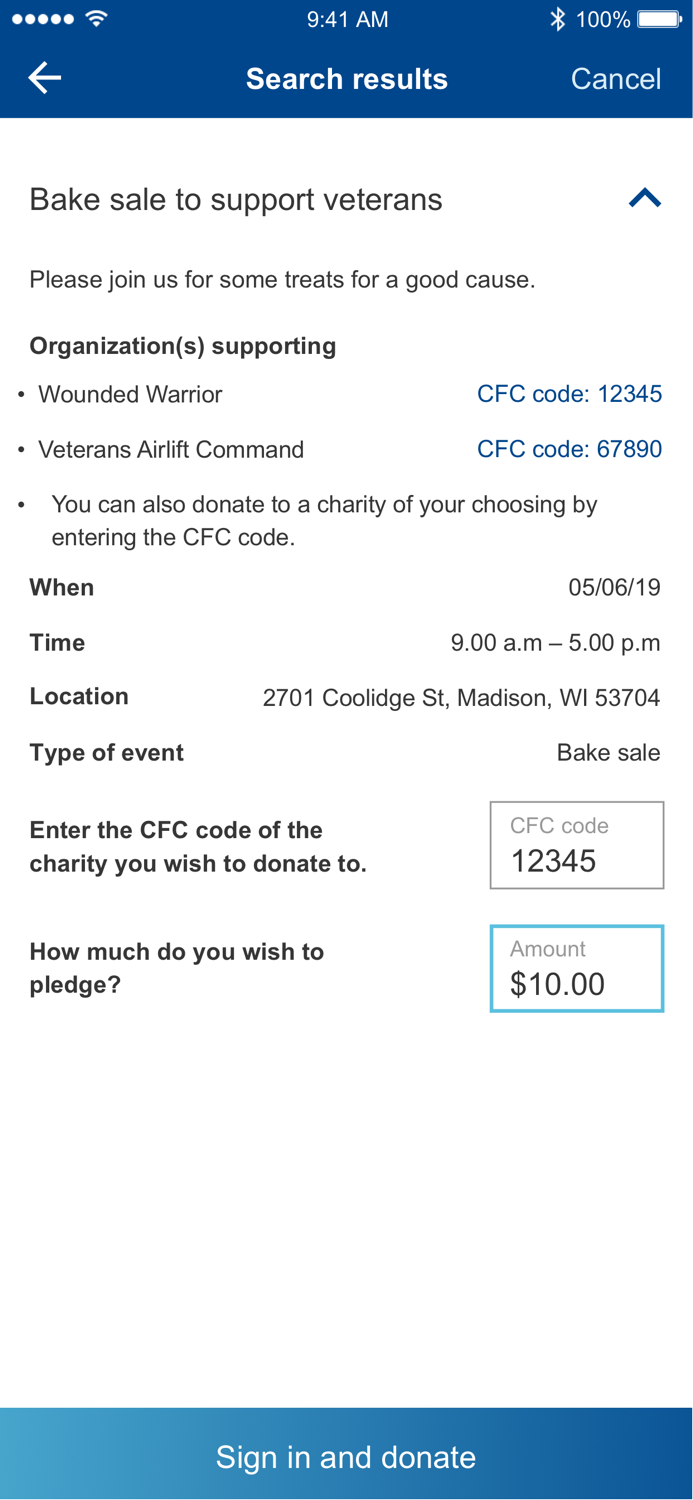Tap the Wi-Fi icon in the status bar
This screenshot has width=693, height=1500.
click(x=97, y=17)
